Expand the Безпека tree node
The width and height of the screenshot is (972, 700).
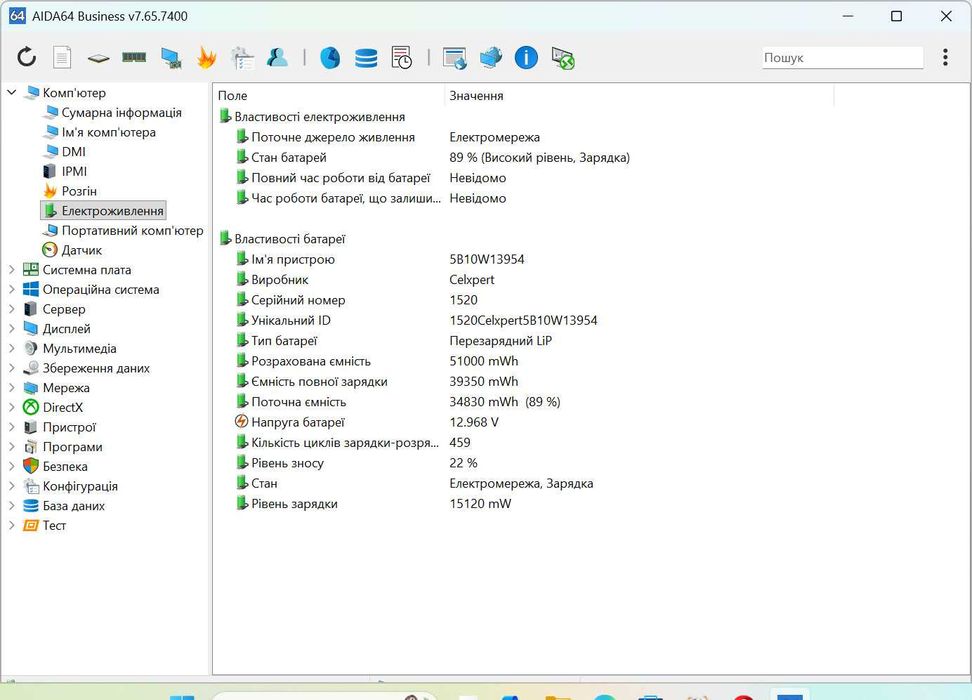pyautogui.click(x=12, y=467)
